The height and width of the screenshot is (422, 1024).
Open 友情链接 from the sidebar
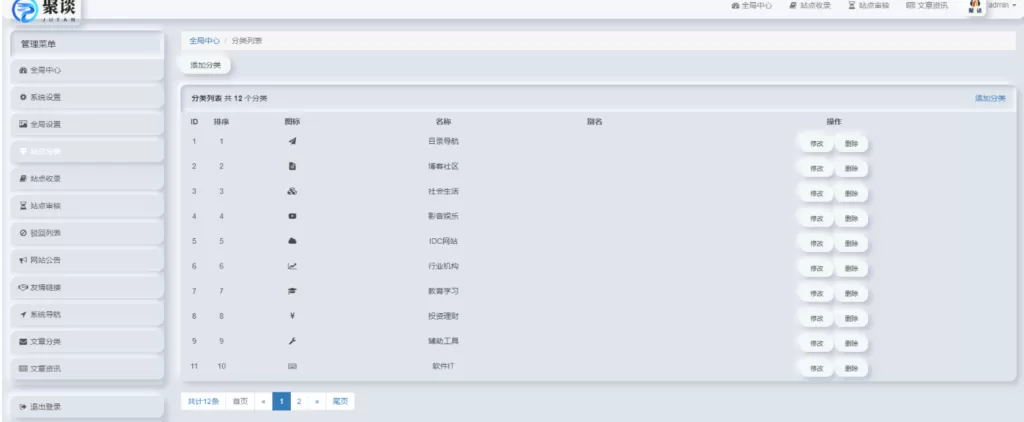86,287
